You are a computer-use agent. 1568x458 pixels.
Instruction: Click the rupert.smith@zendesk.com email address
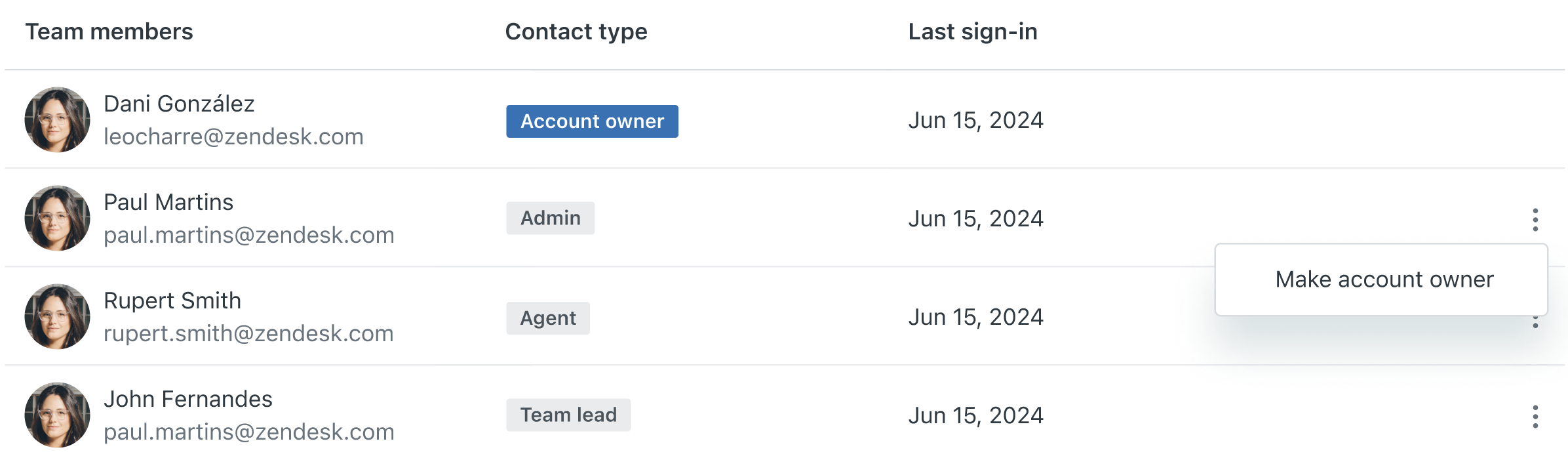248,333
